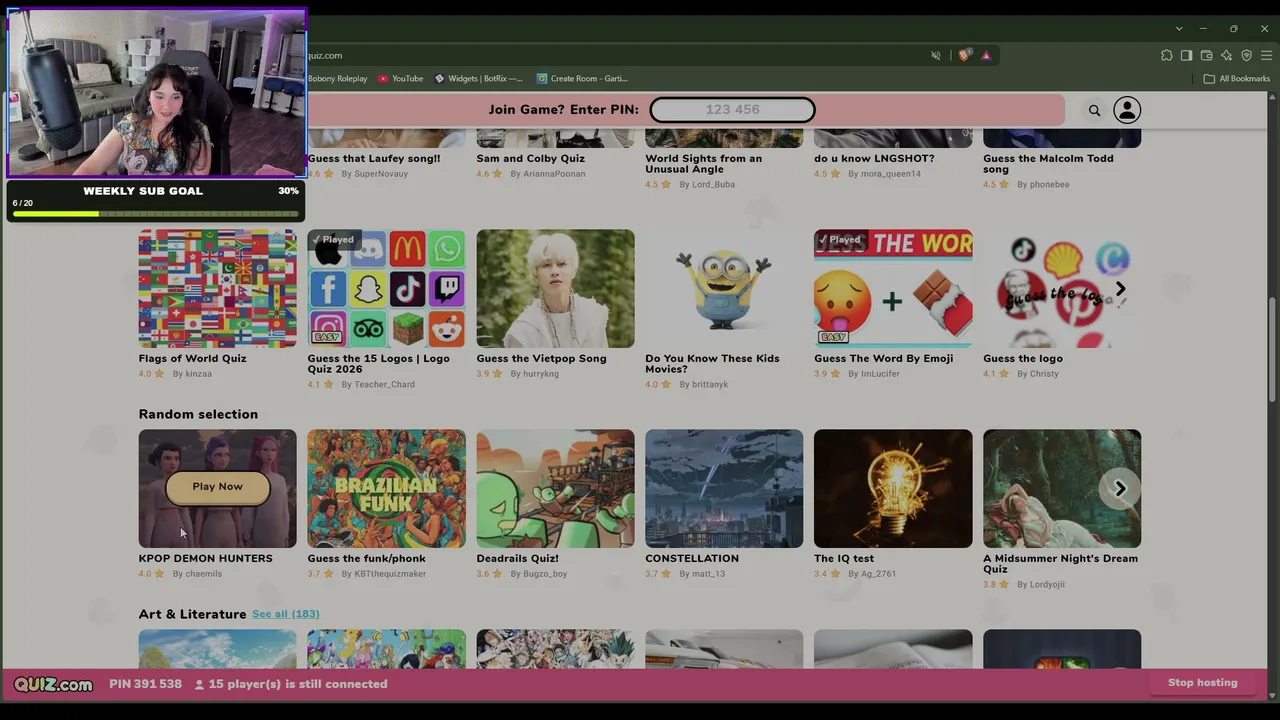Open the YouTube bookmark
The width and height of the screenshot is (1280, 720).
coord(401,78)
